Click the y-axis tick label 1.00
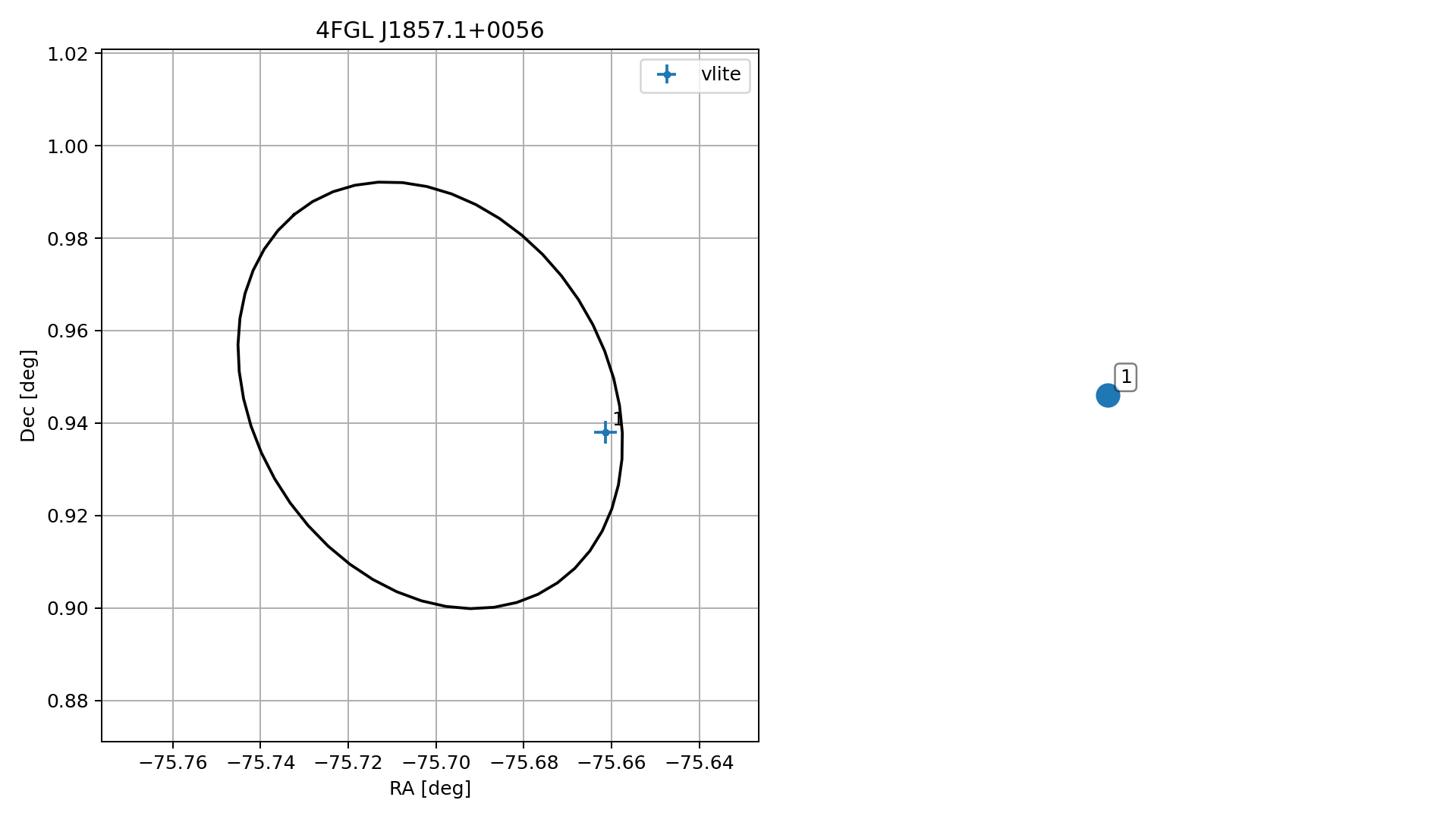Screen dimensions: 1456x819 [x=69, y=146]
